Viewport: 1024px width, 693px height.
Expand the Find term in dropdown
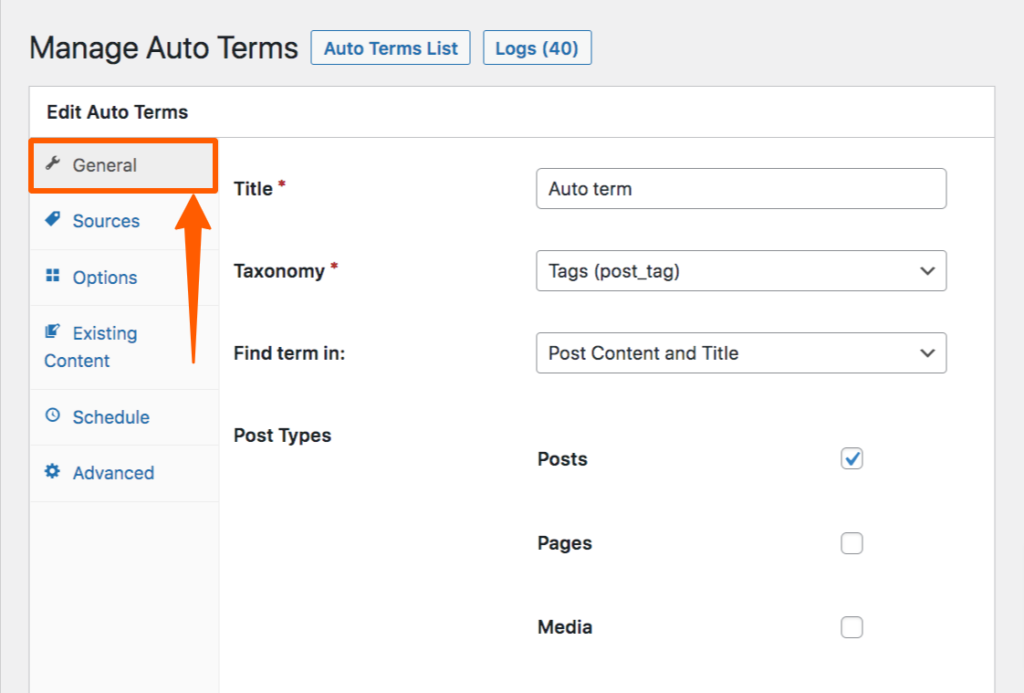point(741,353)
